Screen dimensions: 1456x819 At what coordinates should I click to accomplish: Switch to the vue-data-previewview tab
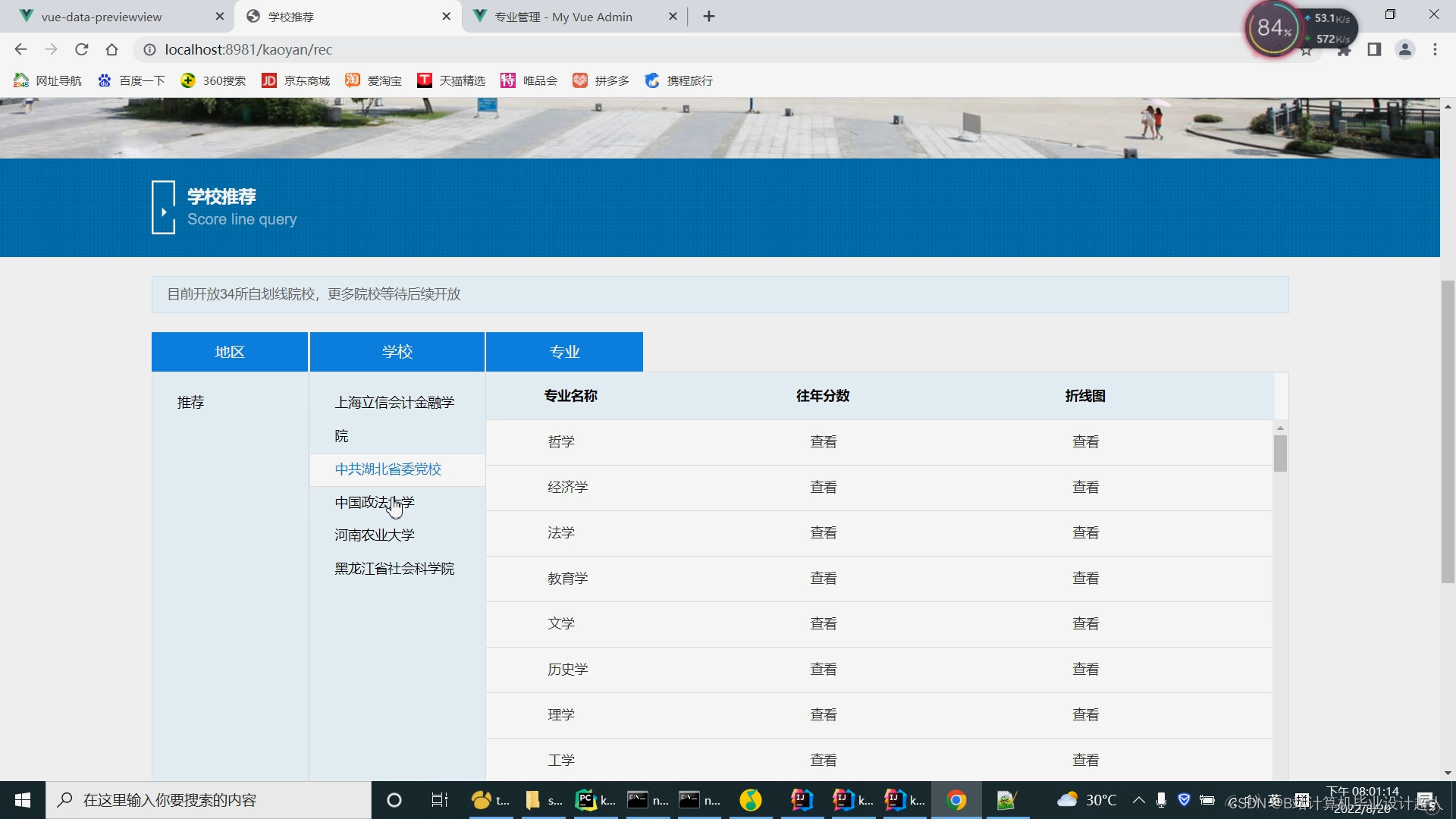coord(102,17)
